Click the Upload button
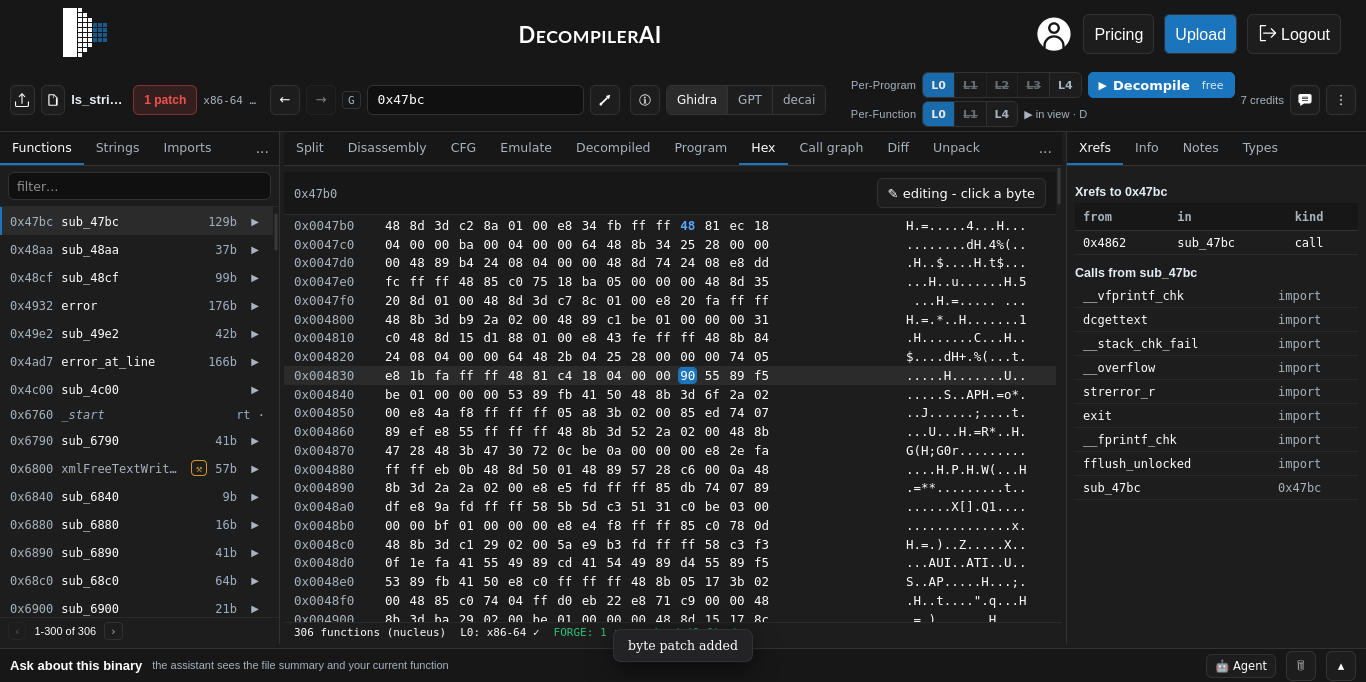1366x682 pixels. (1200, 34)
